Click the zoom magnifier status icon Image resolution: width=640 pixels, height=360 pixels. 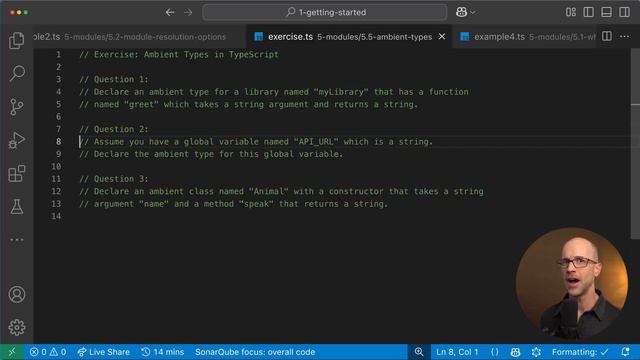[x=419, y=352]
